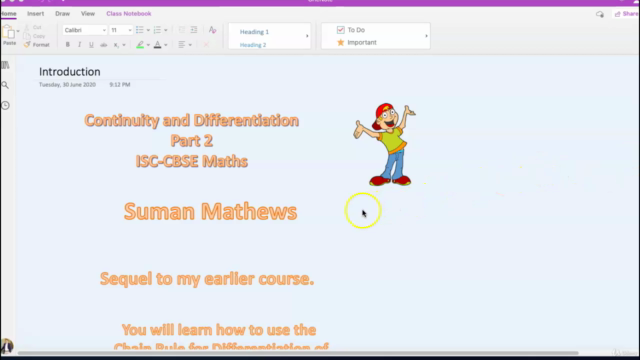Toggle italic formatting
The image size is (640, 360).
point(80,44)
